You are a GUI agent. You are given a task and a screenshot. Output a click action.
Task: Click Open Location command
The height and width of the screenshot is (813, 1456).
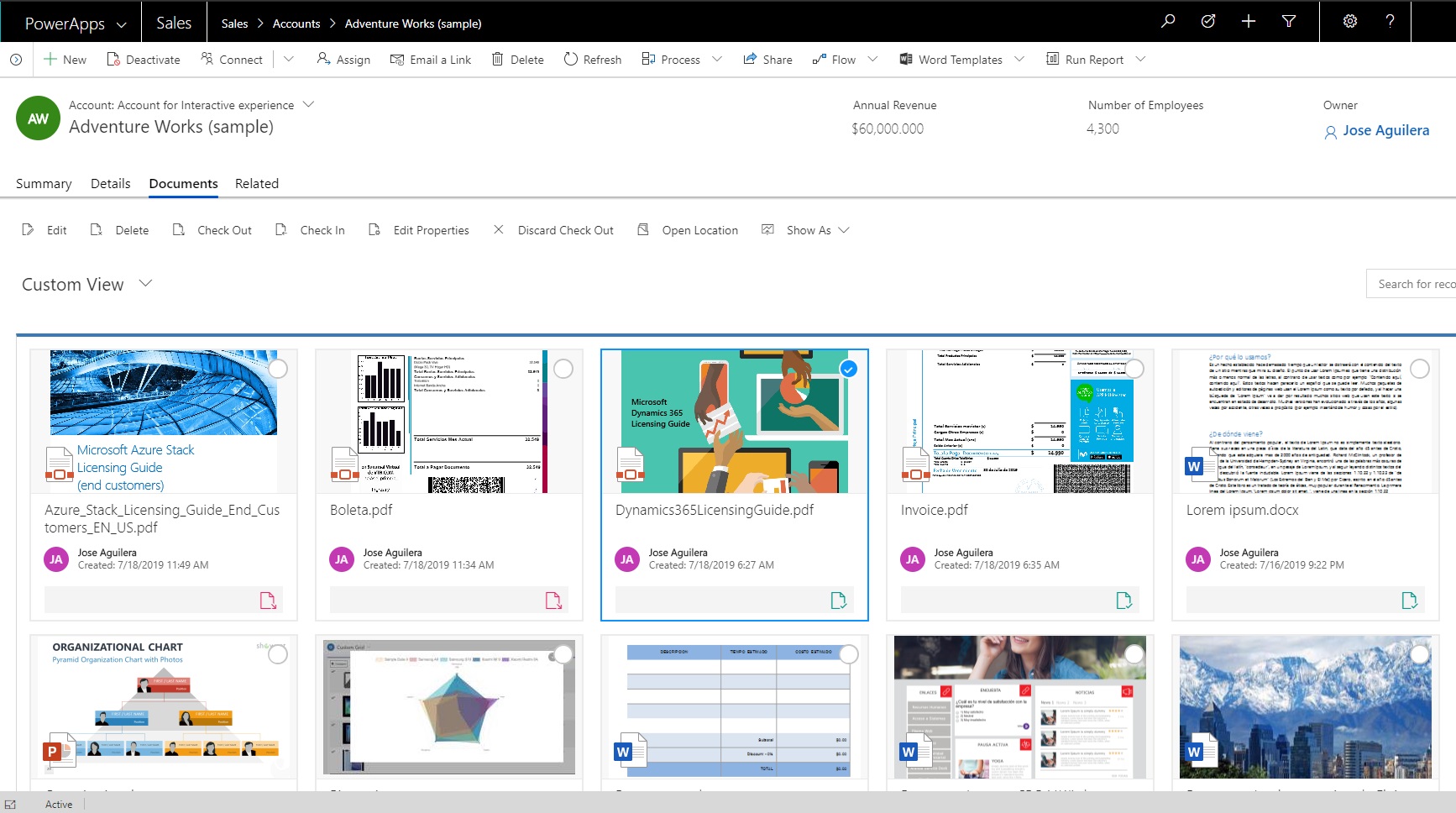(x=688, y=230)
